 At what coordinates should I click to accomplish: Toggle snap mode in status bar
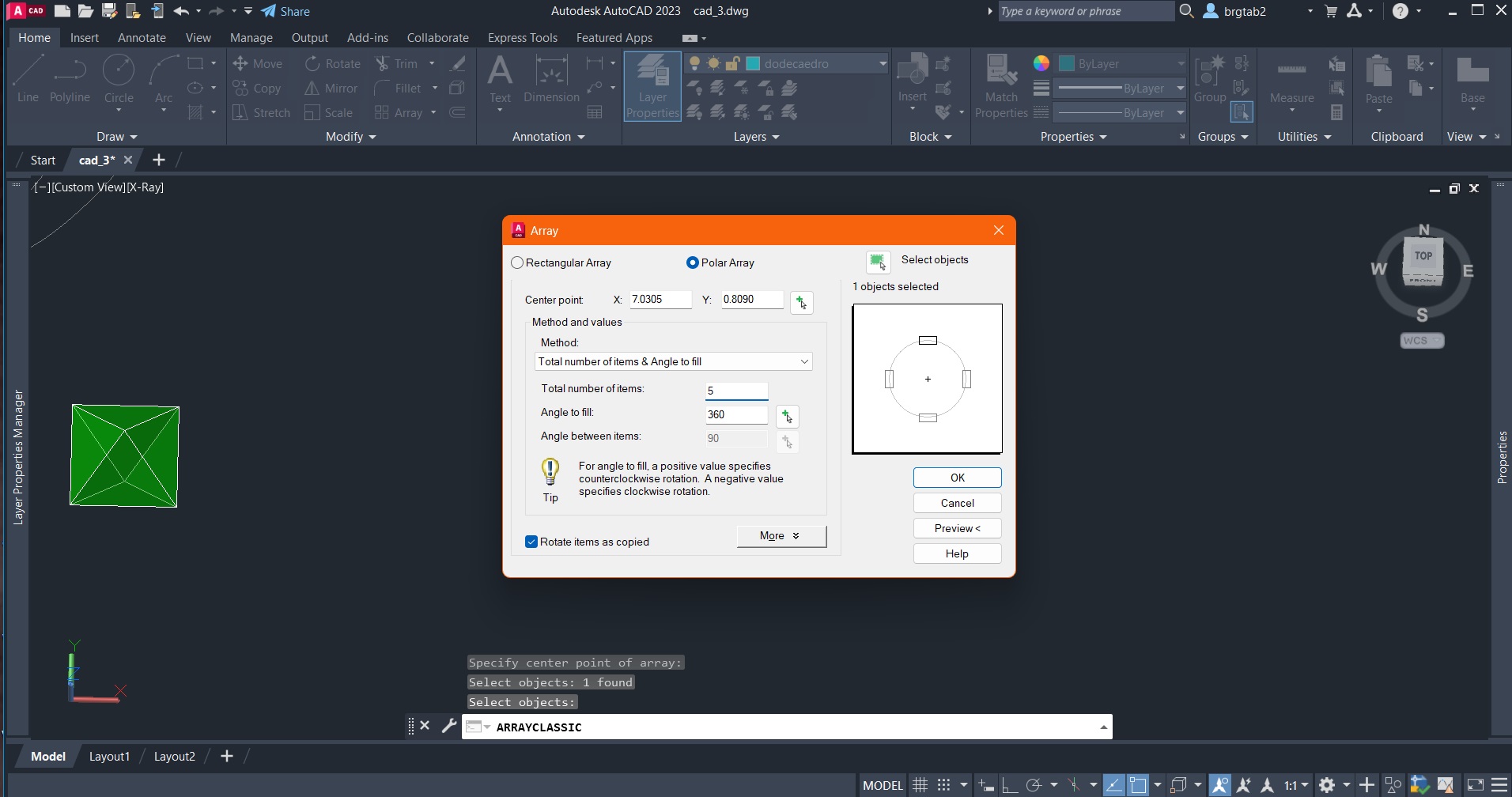click(x=943, y=785)
